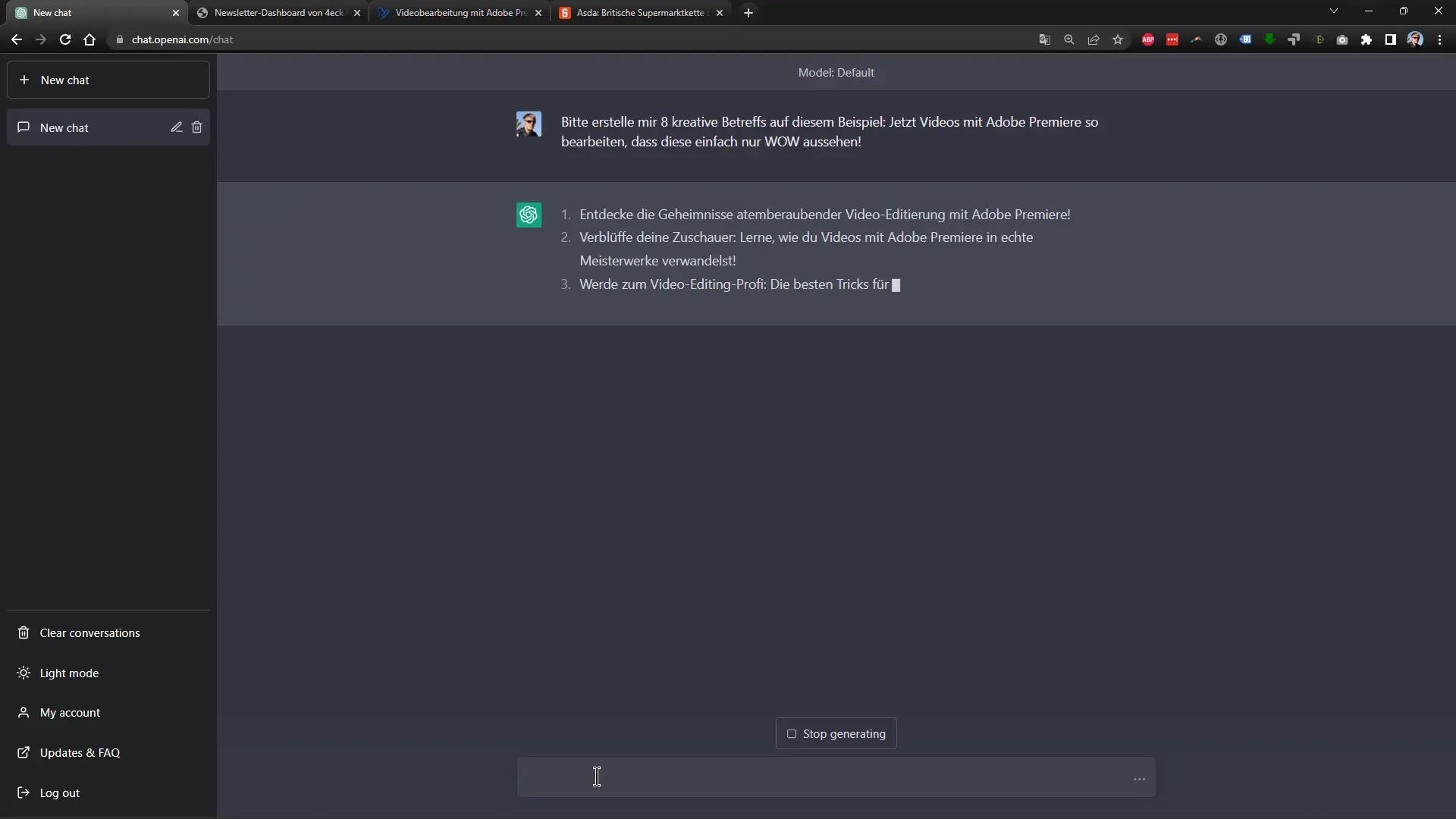
Task: Click the New chat plus icon
Action: (24, 79)
